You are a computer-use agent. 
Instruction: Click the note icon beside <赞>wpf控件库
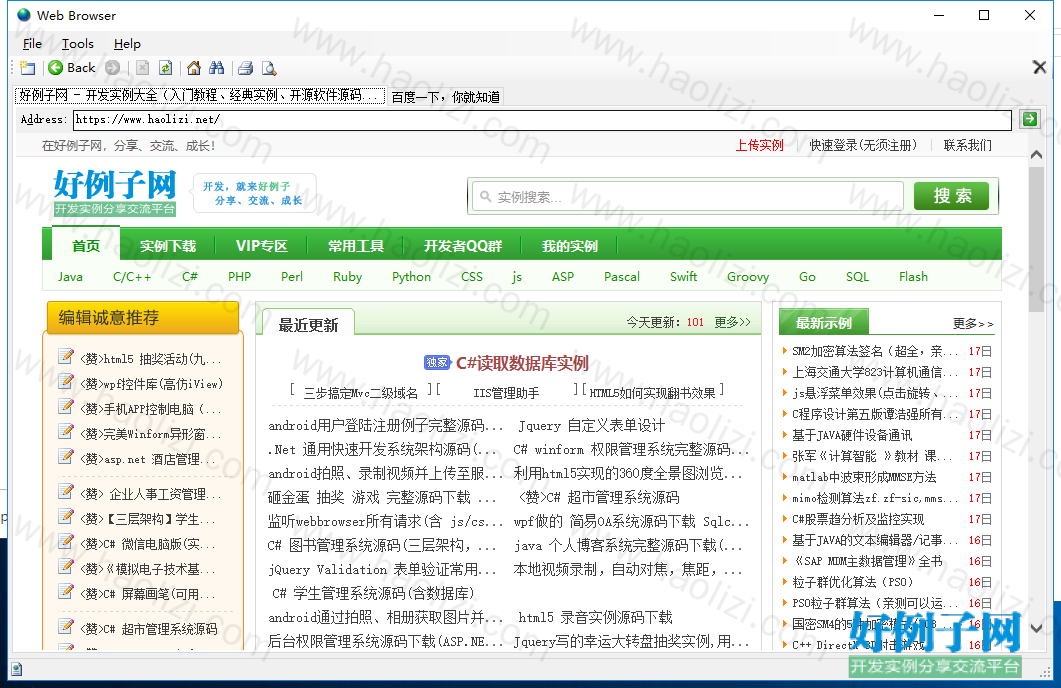66,382
